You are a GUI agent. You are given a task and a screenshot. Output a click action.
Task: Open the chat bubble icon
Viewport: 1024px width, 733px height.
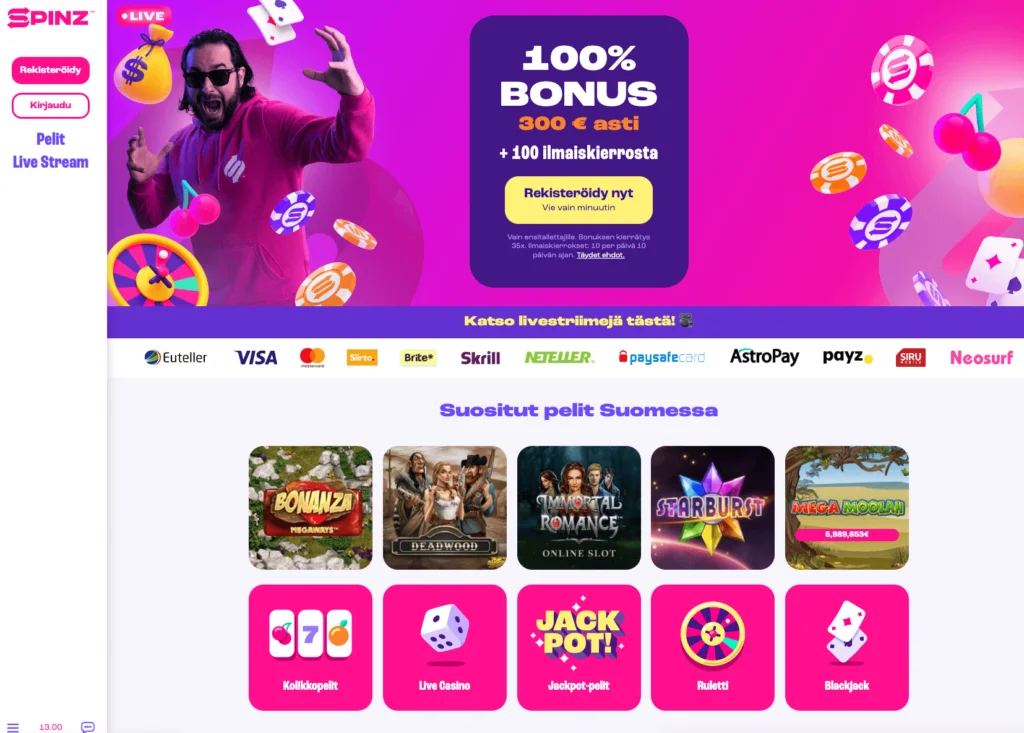coord(88,727)
